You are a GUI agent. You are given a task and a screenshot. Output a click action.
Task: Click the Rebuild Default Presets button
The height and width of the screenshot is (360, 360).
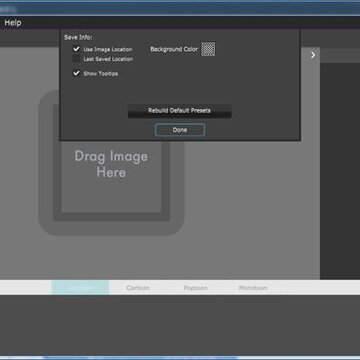[179, 111]
